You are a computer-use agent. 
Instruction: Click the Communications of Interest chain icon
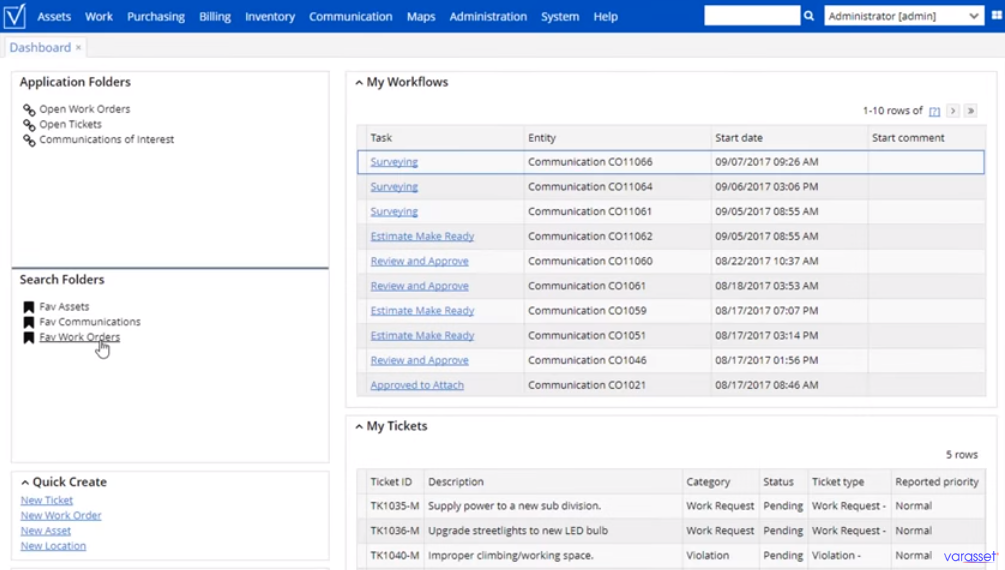29,140
